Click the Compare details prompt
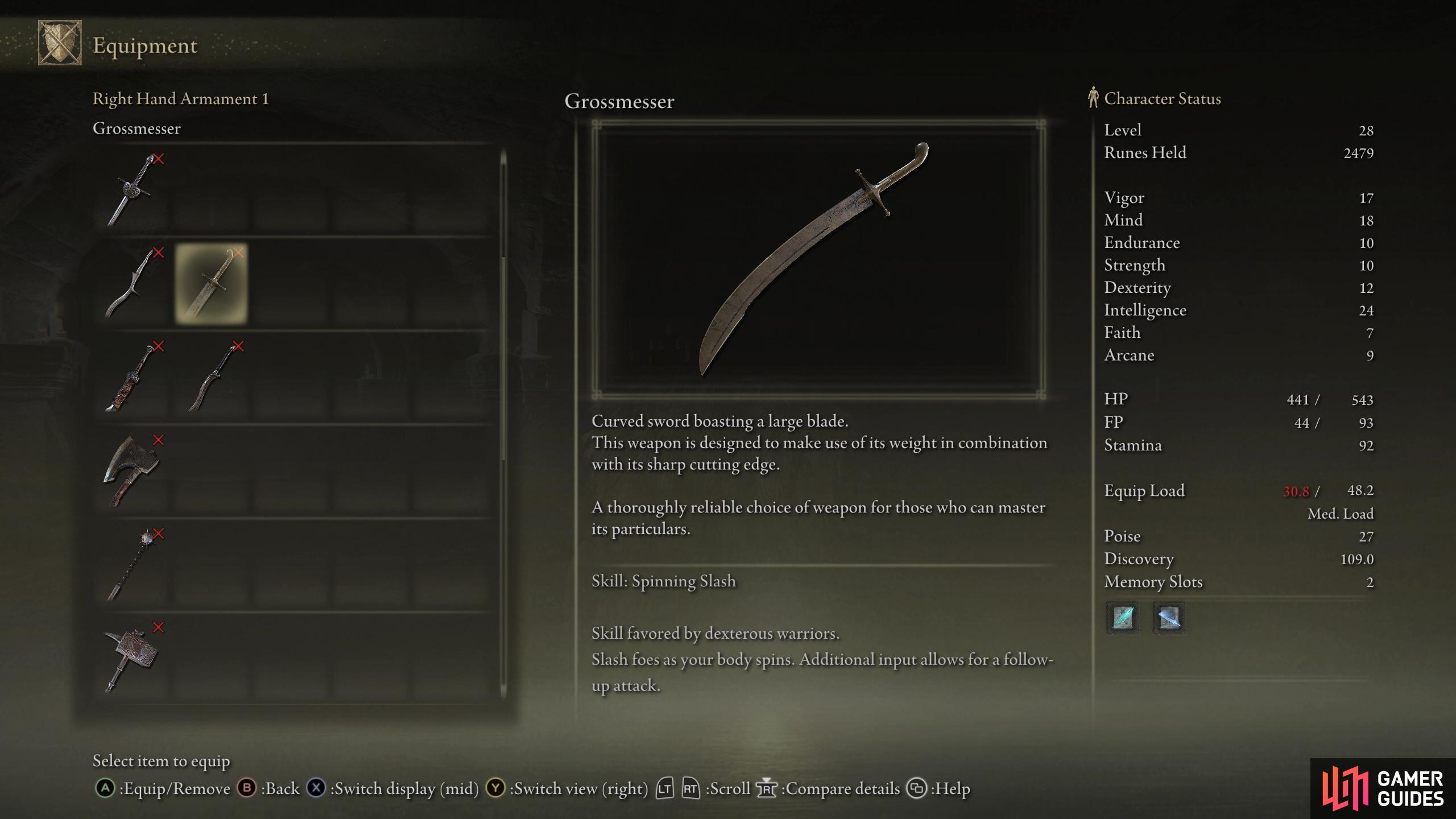The image size is (1456, 819). [x=828, y=788]
